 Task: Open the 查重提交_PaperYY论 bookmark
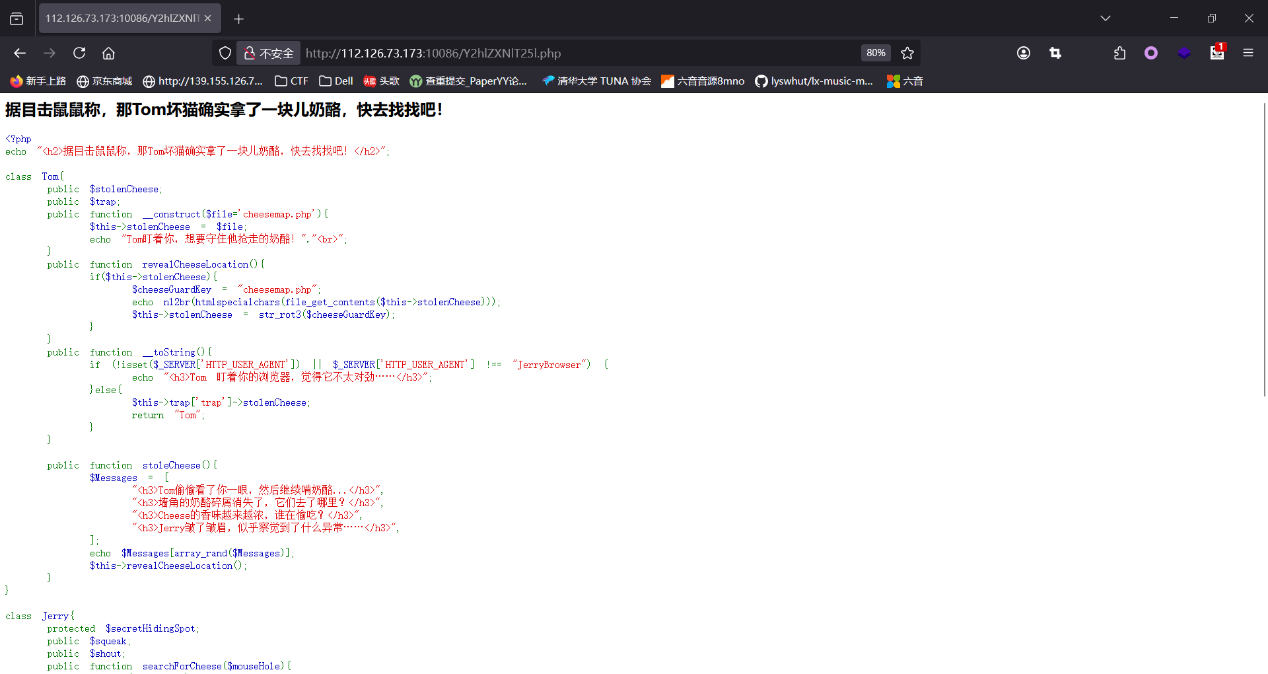coord(469,81)
